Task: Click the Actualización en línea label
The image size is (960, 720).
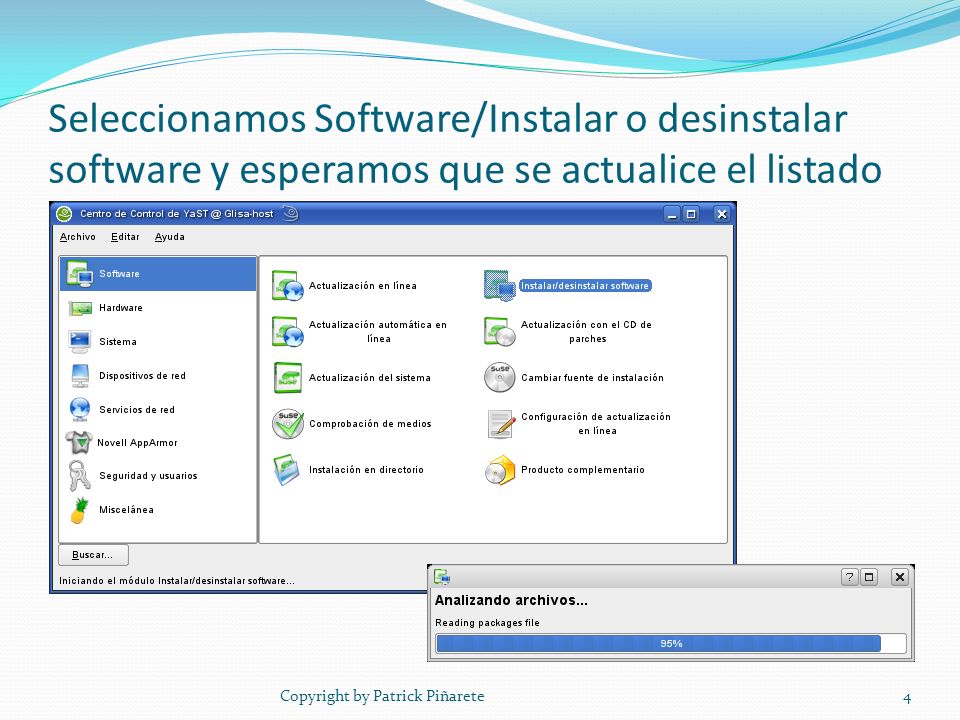Action: [x=362, y=285]
